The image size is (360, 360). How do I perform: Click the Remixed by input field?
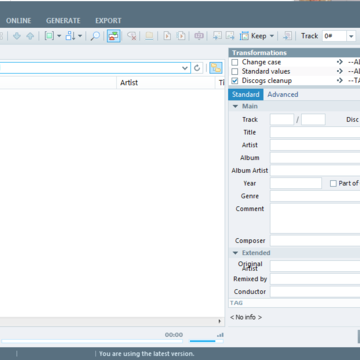(315, 279)
